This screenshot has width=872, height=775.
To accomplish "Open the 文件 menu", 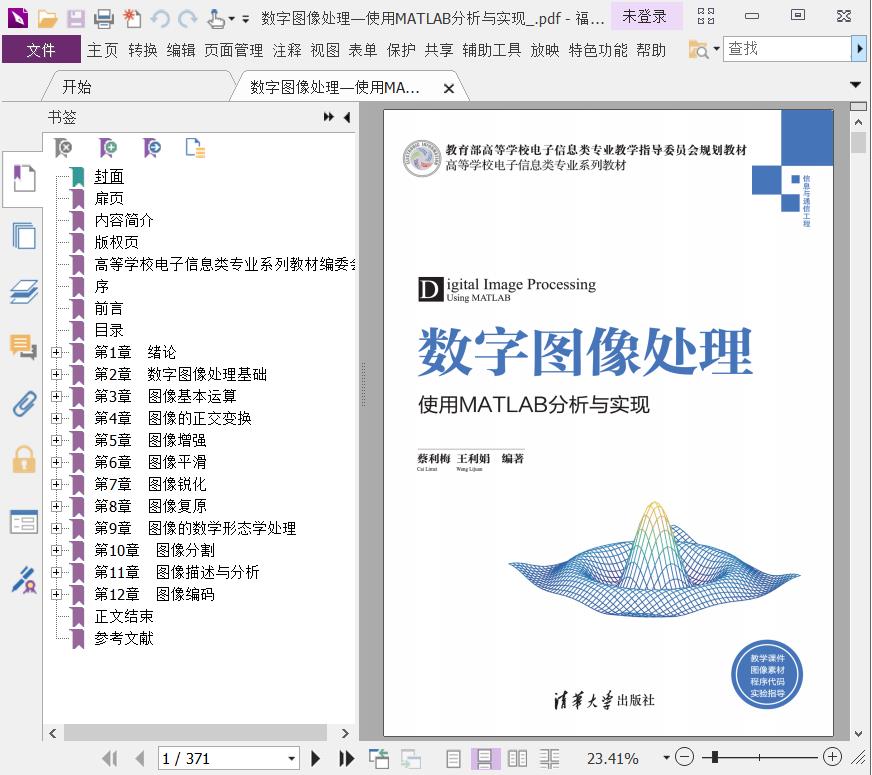I will point(41,50).
